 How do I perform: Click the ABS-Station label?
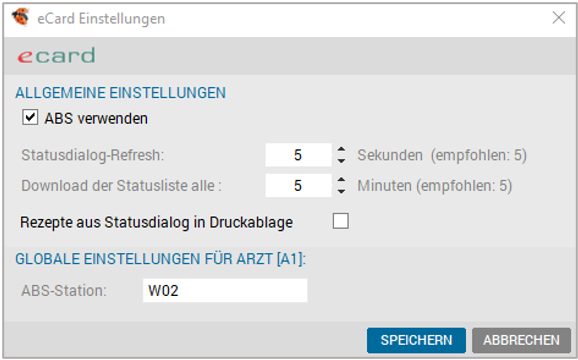point(64,290)
